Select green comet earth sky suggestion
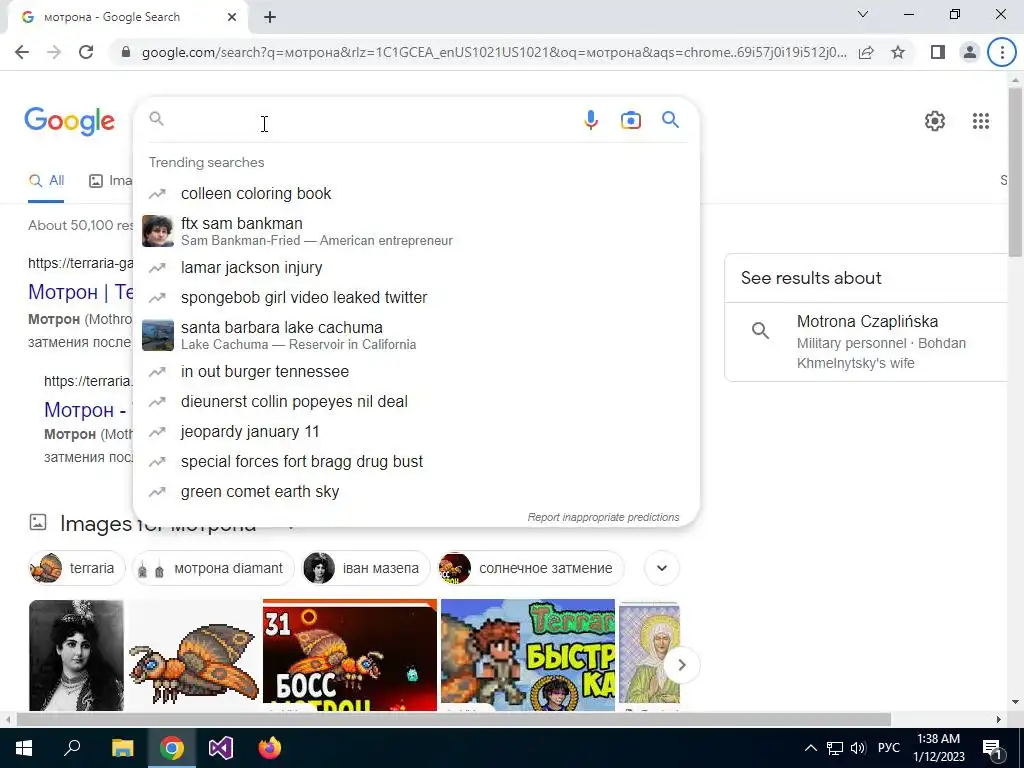This screenshot has width=1024, height=768. pos(416,491)
